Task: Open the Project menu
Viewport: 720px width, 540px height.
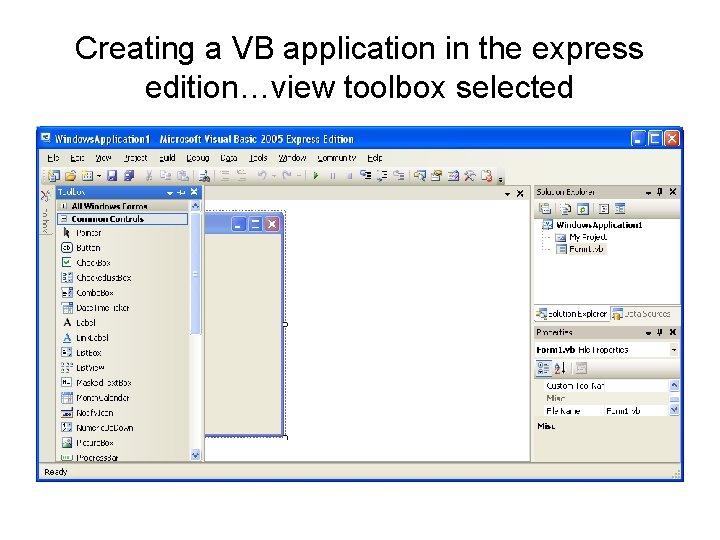Action: (135, 158)
